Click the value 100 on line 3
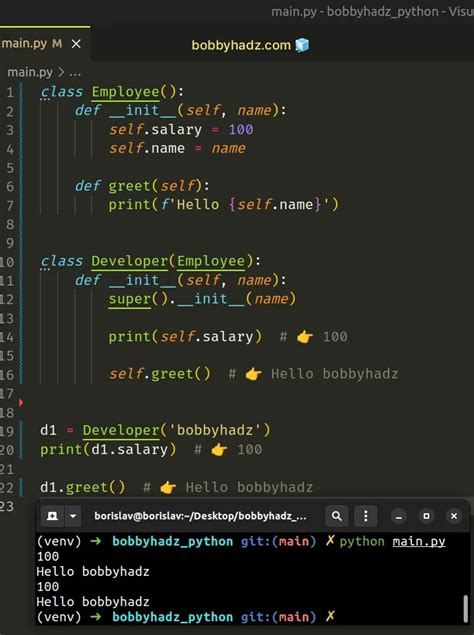 click(x=241, y=129)
